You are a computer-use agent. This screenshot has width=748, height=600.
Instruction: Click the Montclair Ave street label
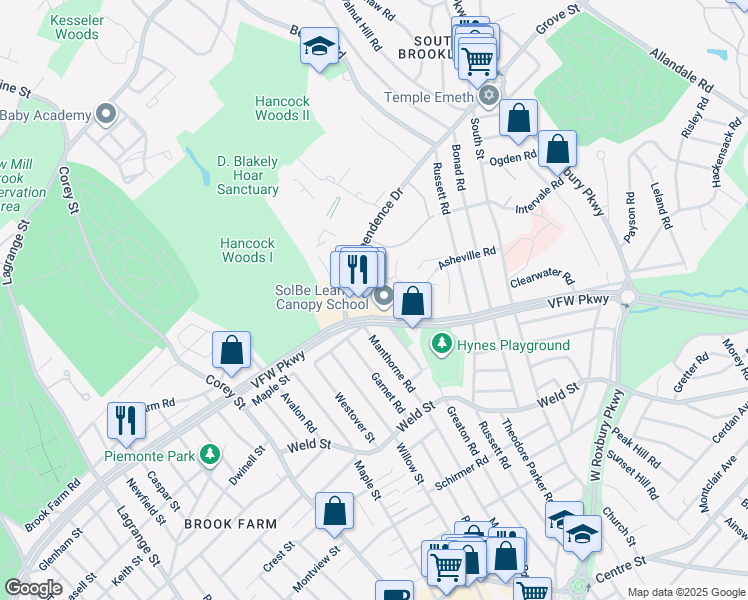tap(717, 485)
